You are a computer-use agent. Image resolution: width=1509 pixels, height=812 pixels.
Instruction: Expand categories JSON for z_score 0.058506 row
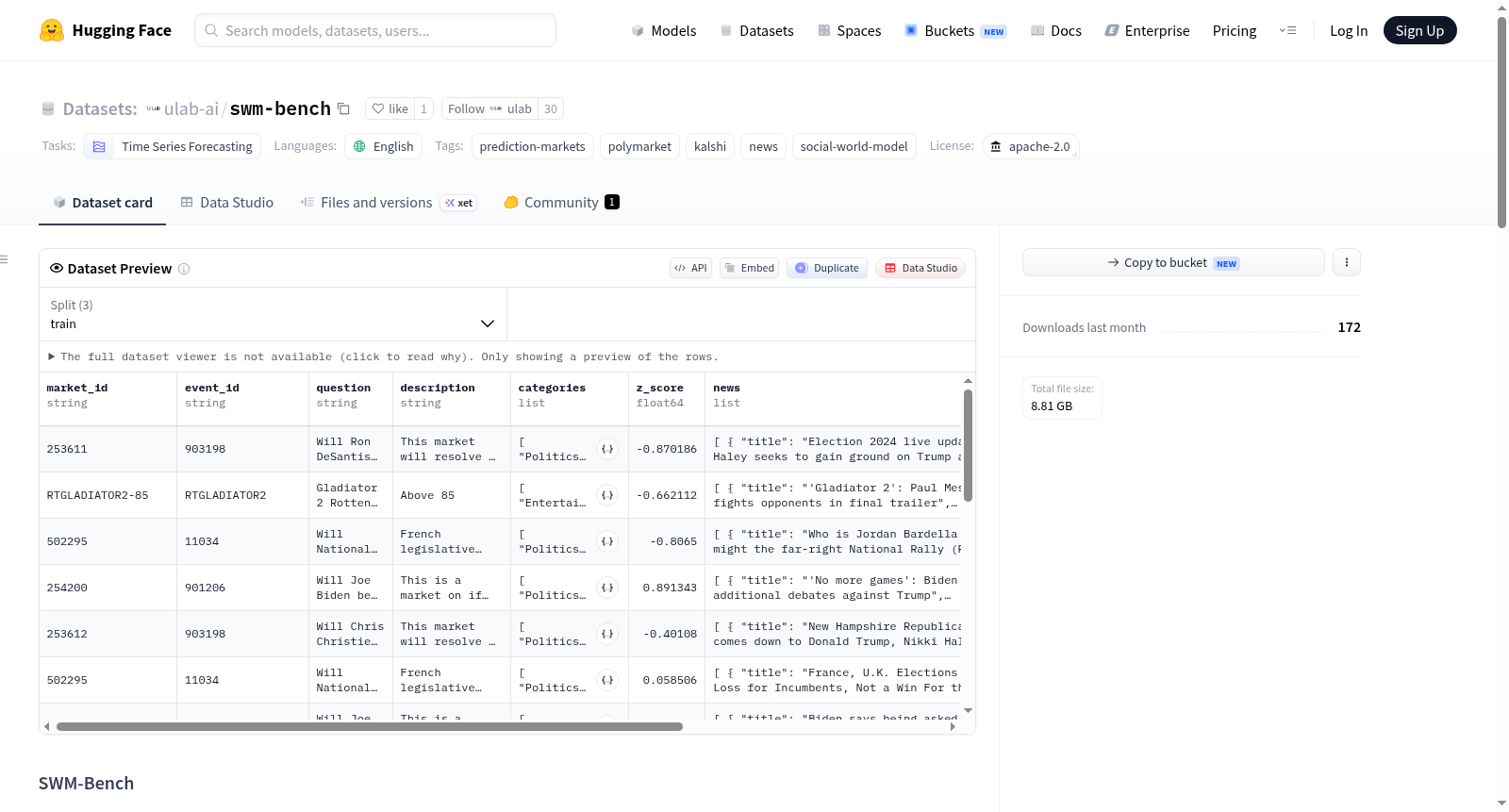click(607, 680)
